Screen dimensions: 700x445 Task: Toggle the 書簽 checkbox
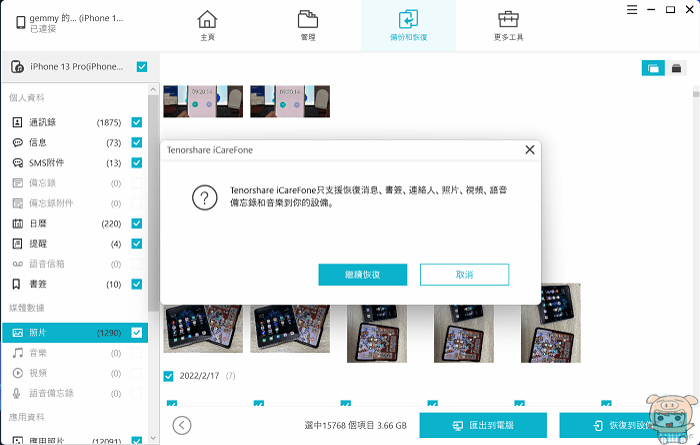tap(137, 284)
